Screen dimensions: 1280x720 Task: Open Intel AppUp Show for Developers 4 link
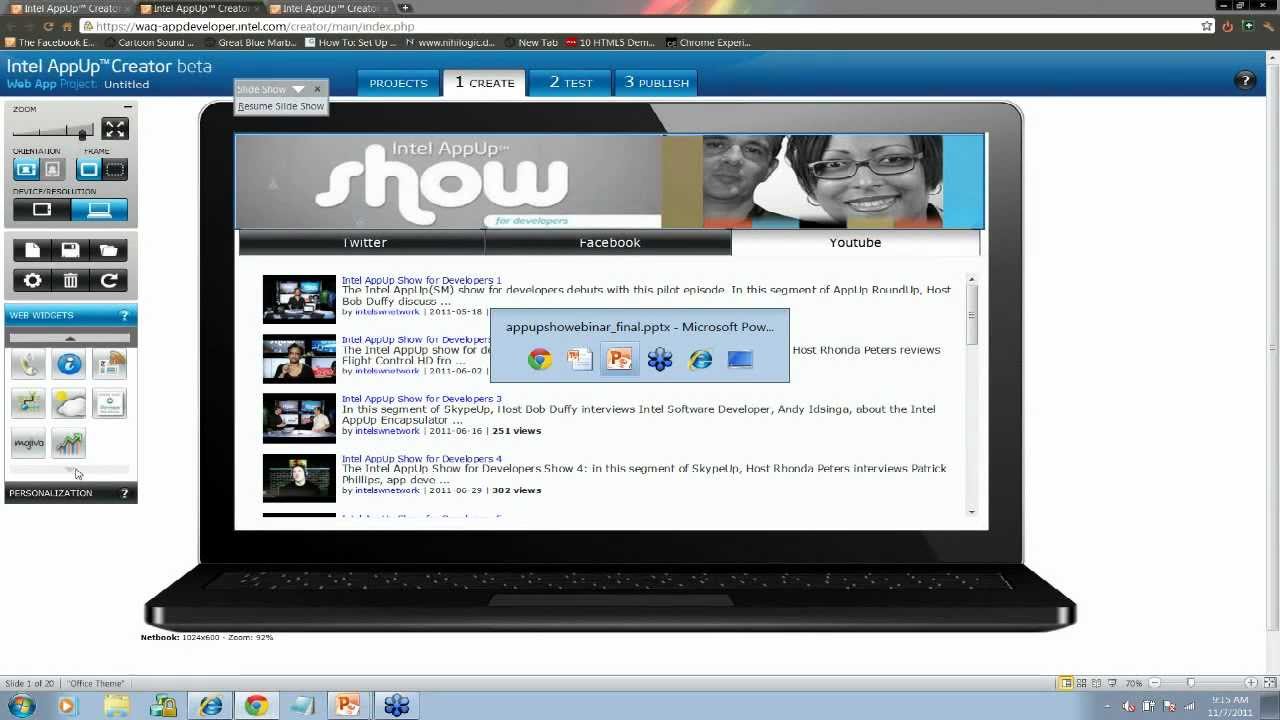[x=422, y=459]
